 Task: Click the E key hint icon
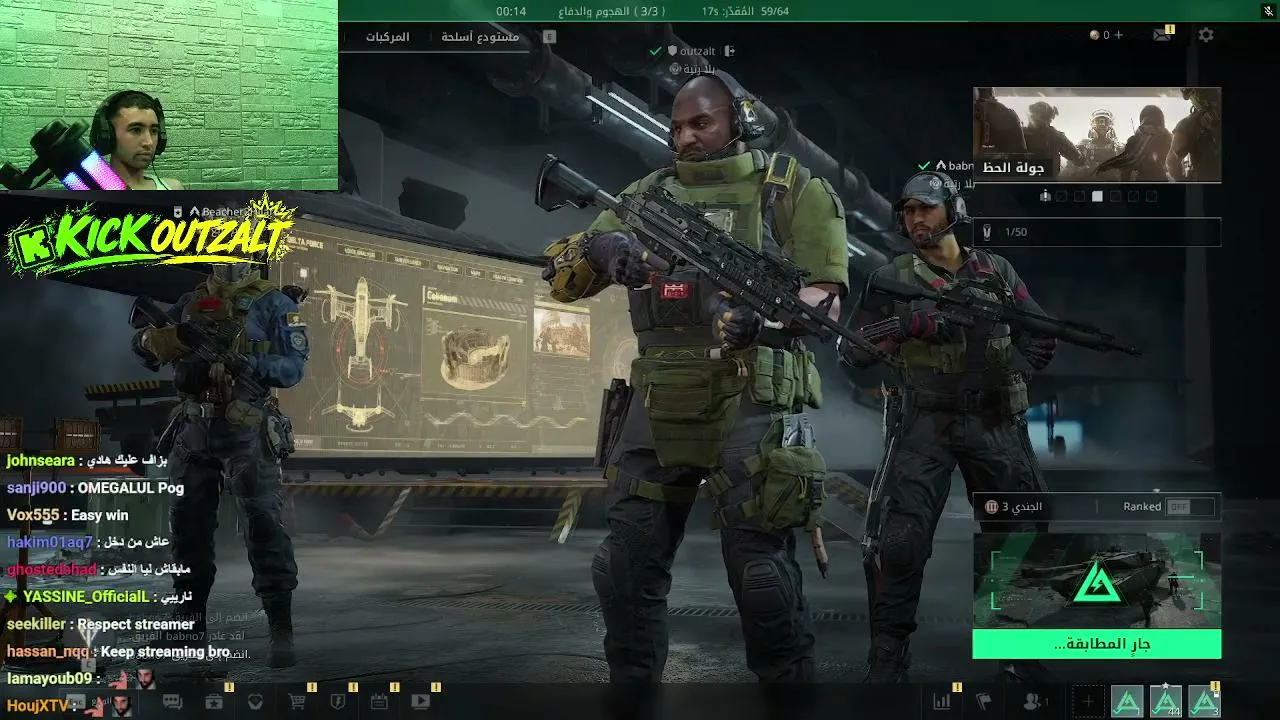pyautogui.click(x=549, y=37)
